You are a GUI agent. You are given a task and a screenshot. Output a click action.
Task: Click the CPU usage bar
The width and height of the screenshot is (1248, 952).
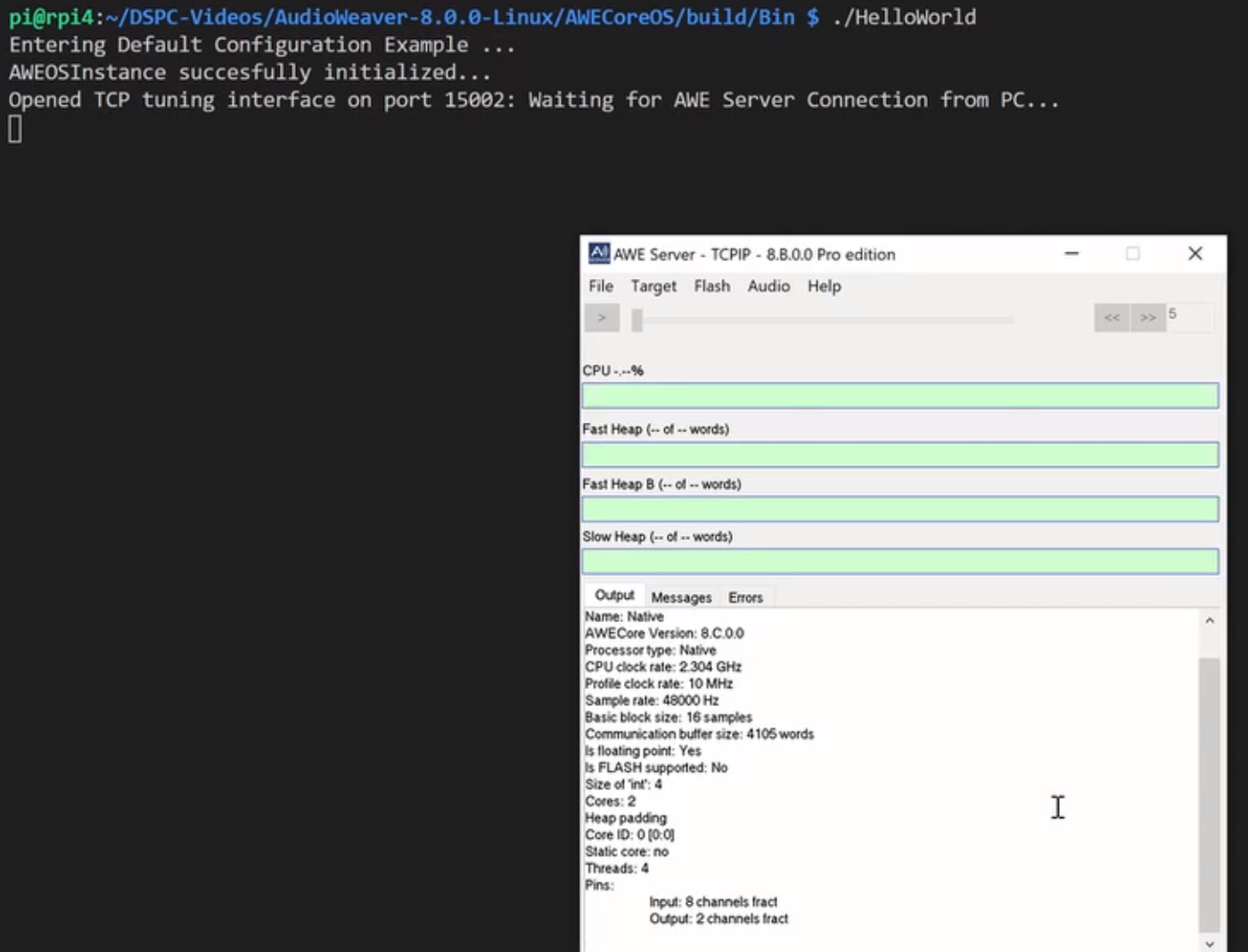pos(899,396)
